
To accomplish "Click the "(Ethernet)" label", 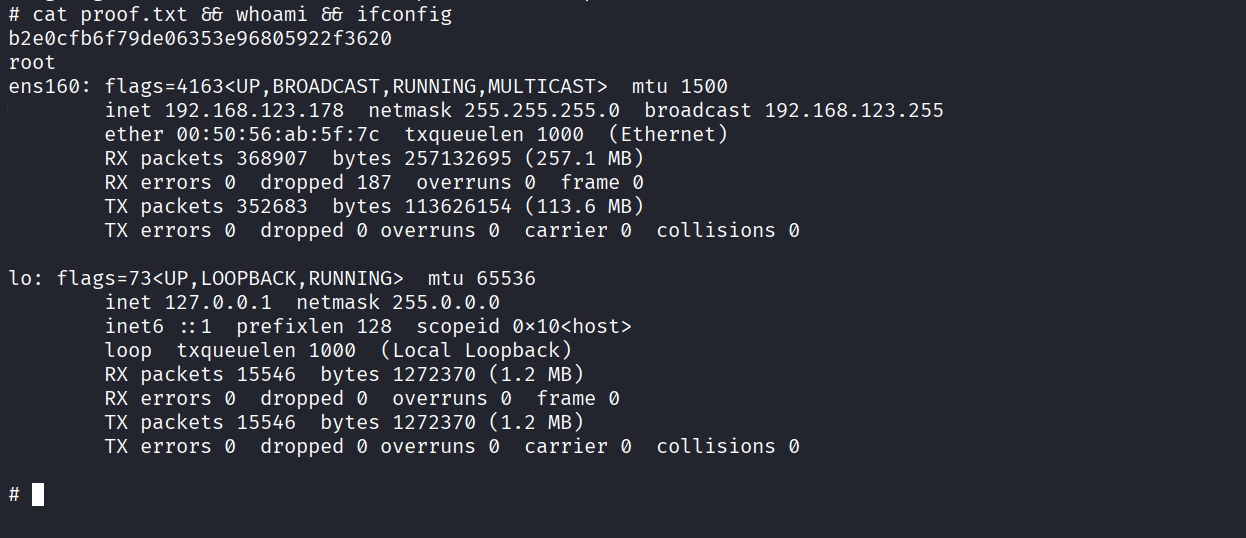I will tap(667, 134).
